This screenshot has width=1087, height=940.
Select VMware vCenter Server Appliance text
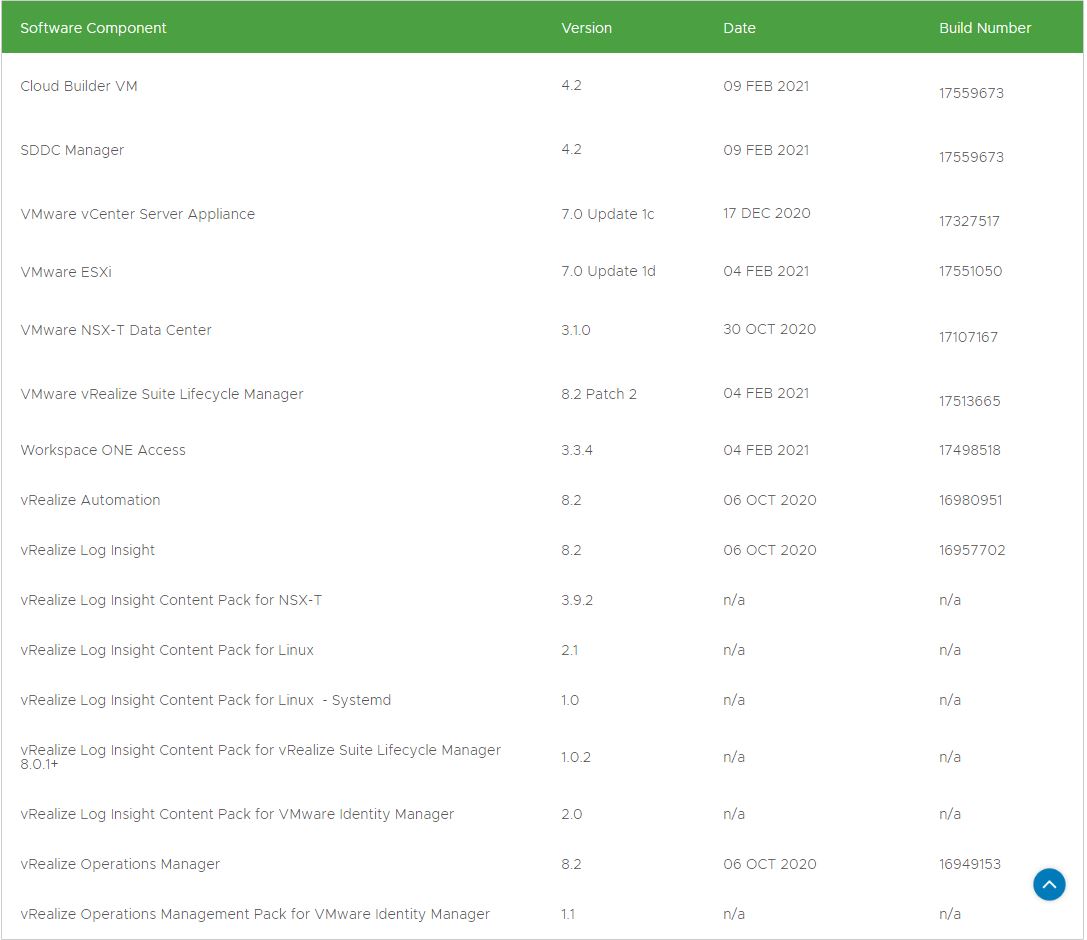(x=137, y=214)
